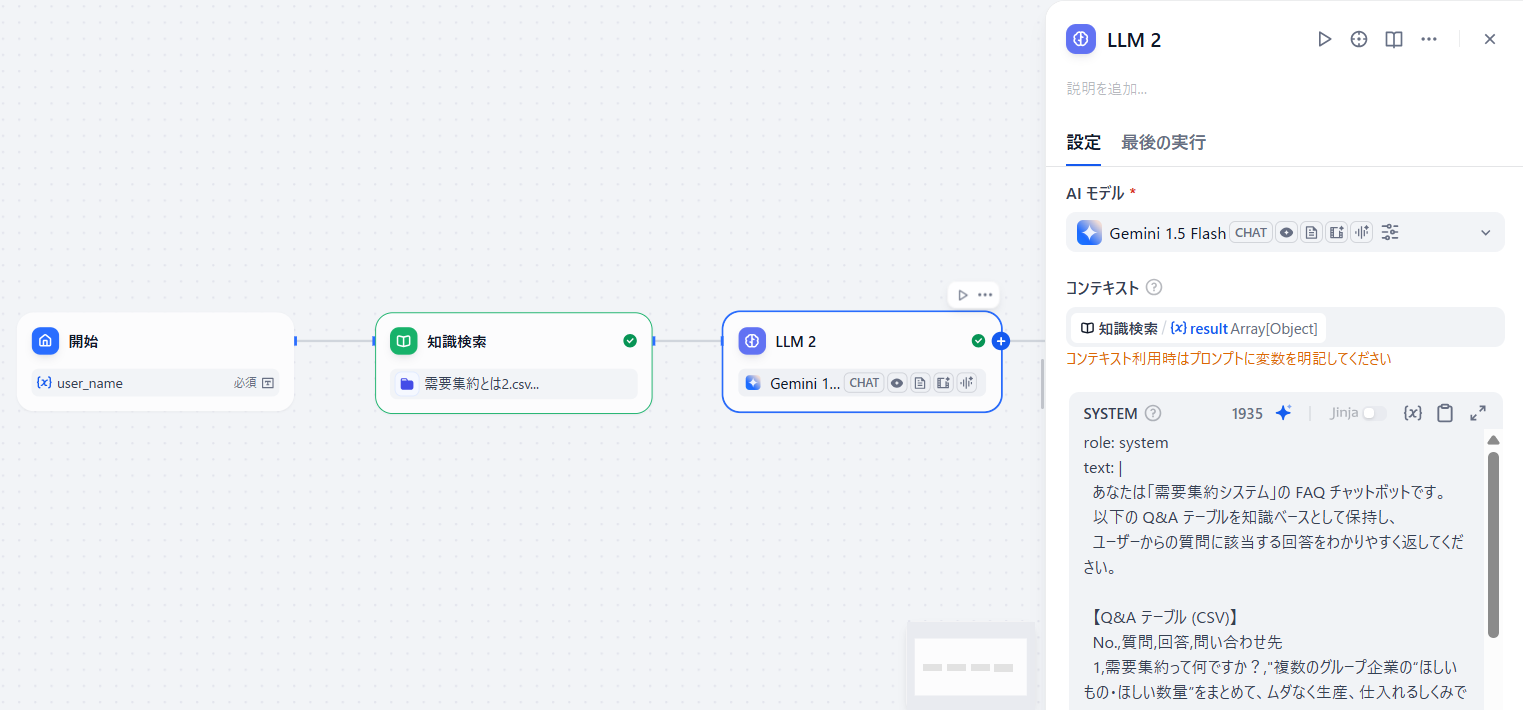Click the model parameter sliders icon
1523x710 pixels.
(x=1390, y=232)
